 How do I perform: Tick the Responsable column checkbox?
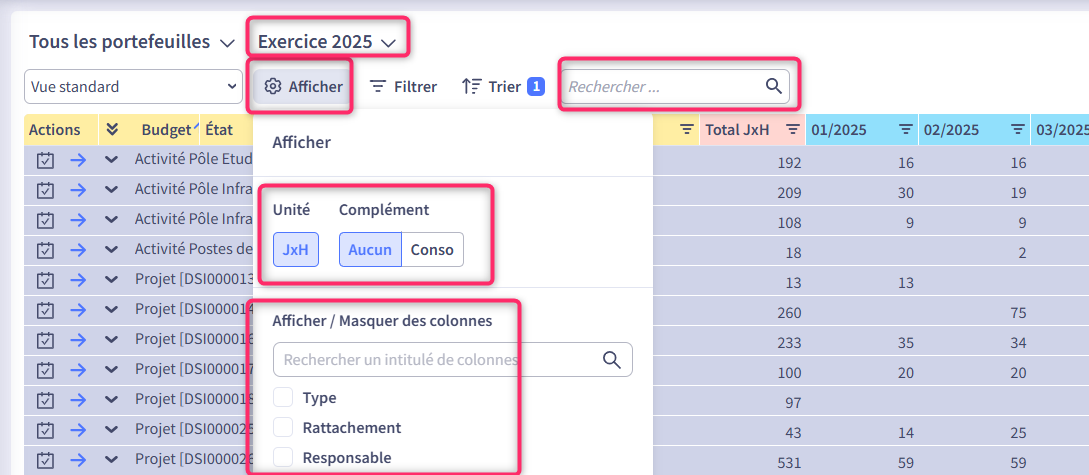coord(283,457)
